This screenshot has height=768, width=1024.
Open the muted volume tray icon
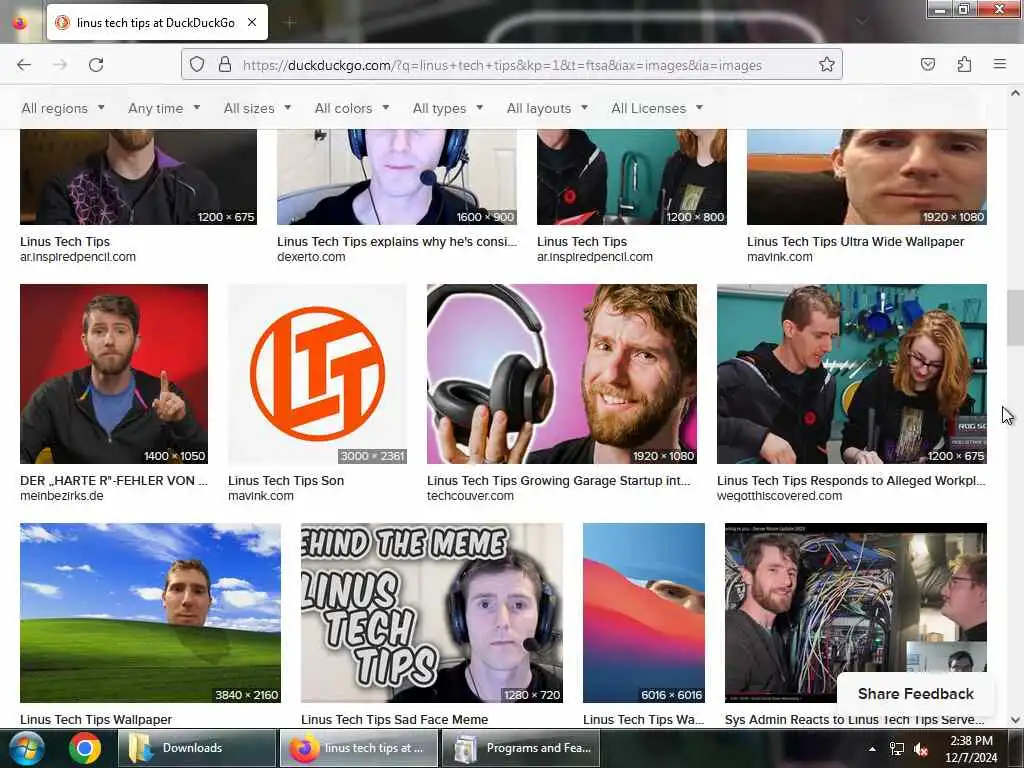point(921,749)
